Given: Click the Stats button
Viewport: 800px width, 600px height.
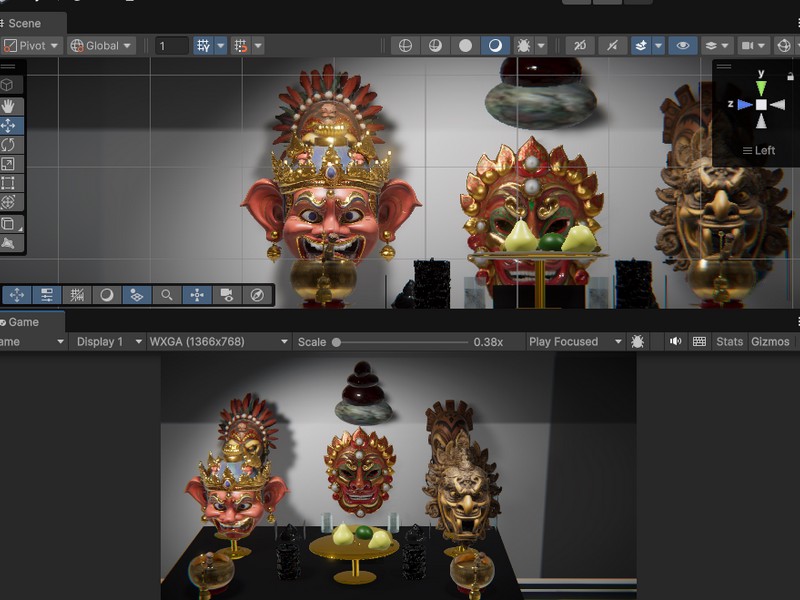Looking at the screenshot, I should [730, 342].
